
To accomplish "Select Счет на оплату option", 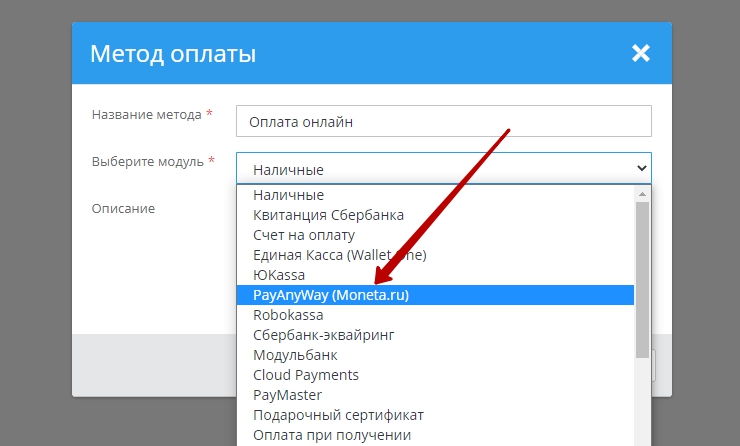I will coord(304,235).
